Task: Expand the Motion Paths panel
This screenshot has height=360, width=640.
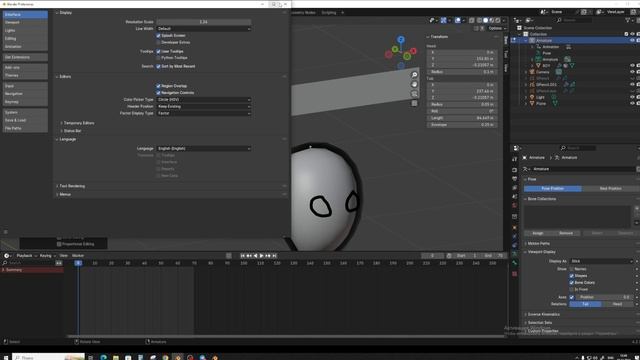Action: click(x=538, y=244)
